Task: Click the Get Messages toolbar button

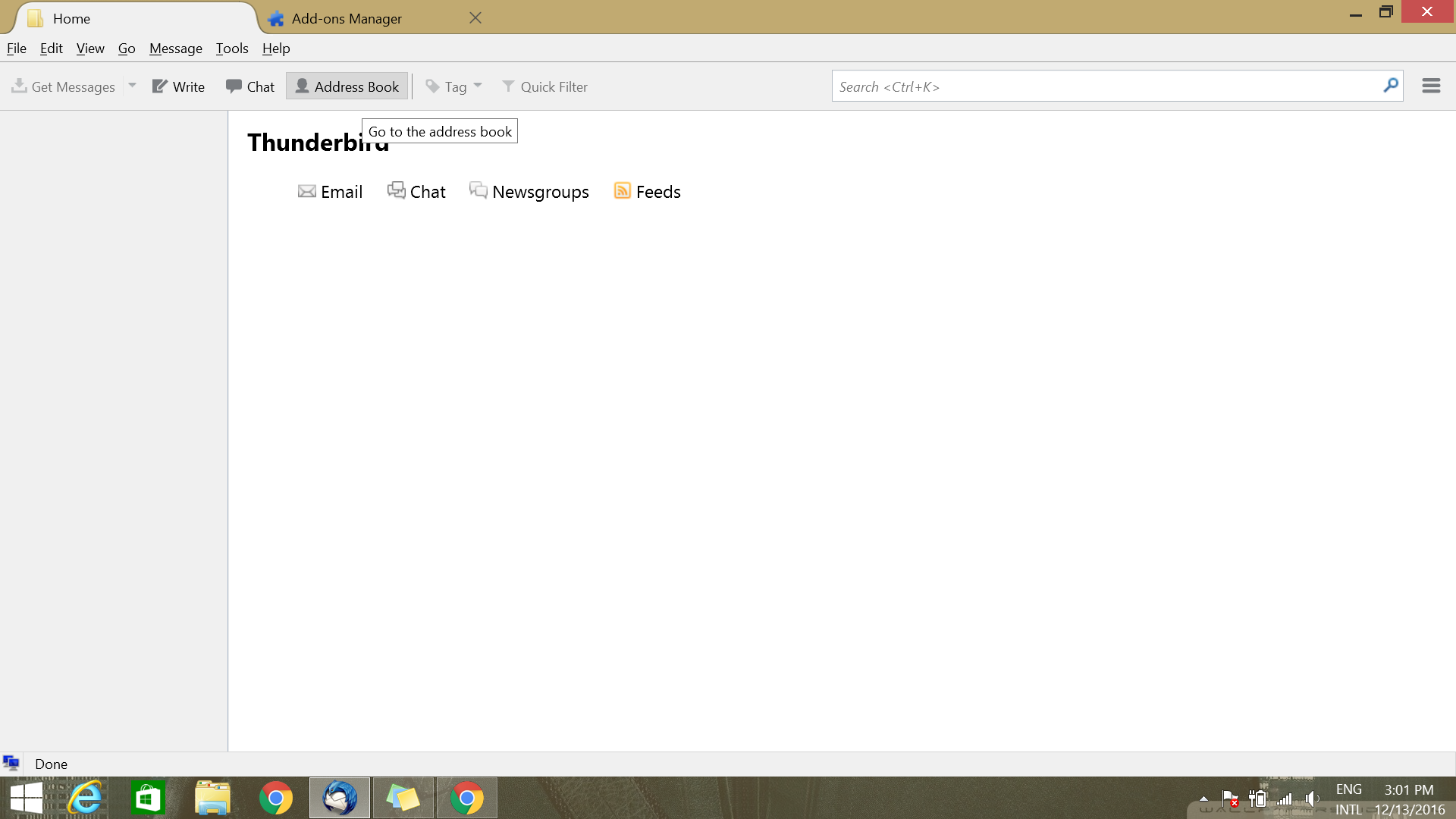Action: [x=64, y=86]
